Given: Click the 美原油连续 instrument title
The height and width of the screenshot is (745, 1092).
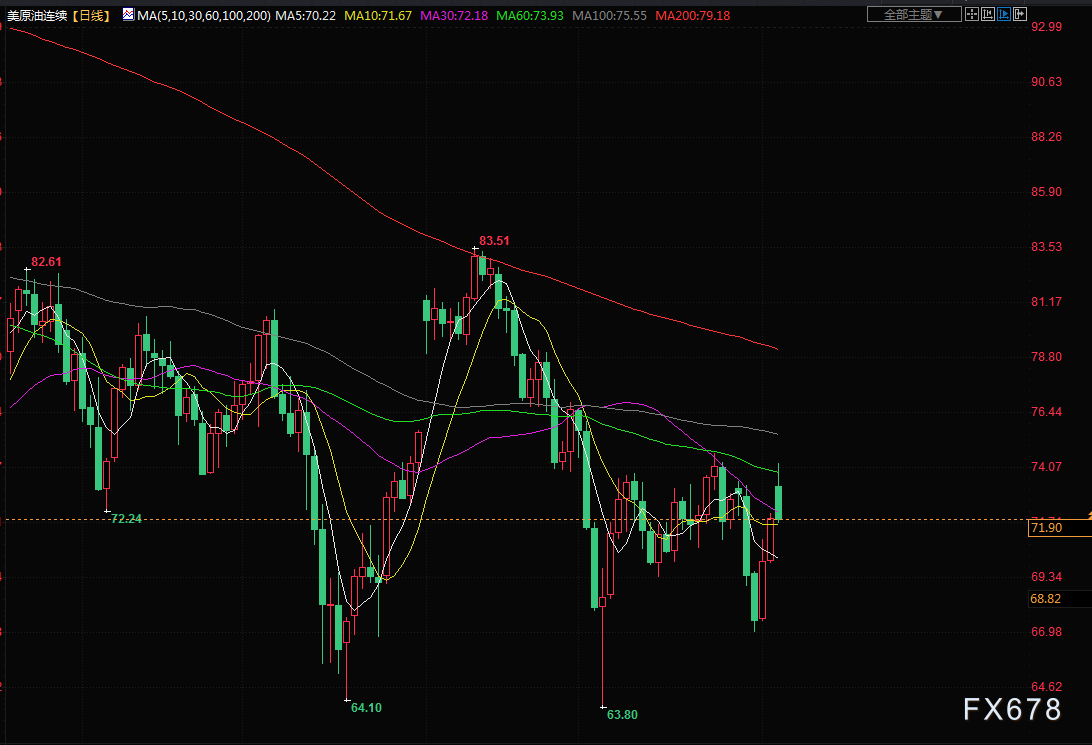Looking at the screenshot, I should 37,15.
